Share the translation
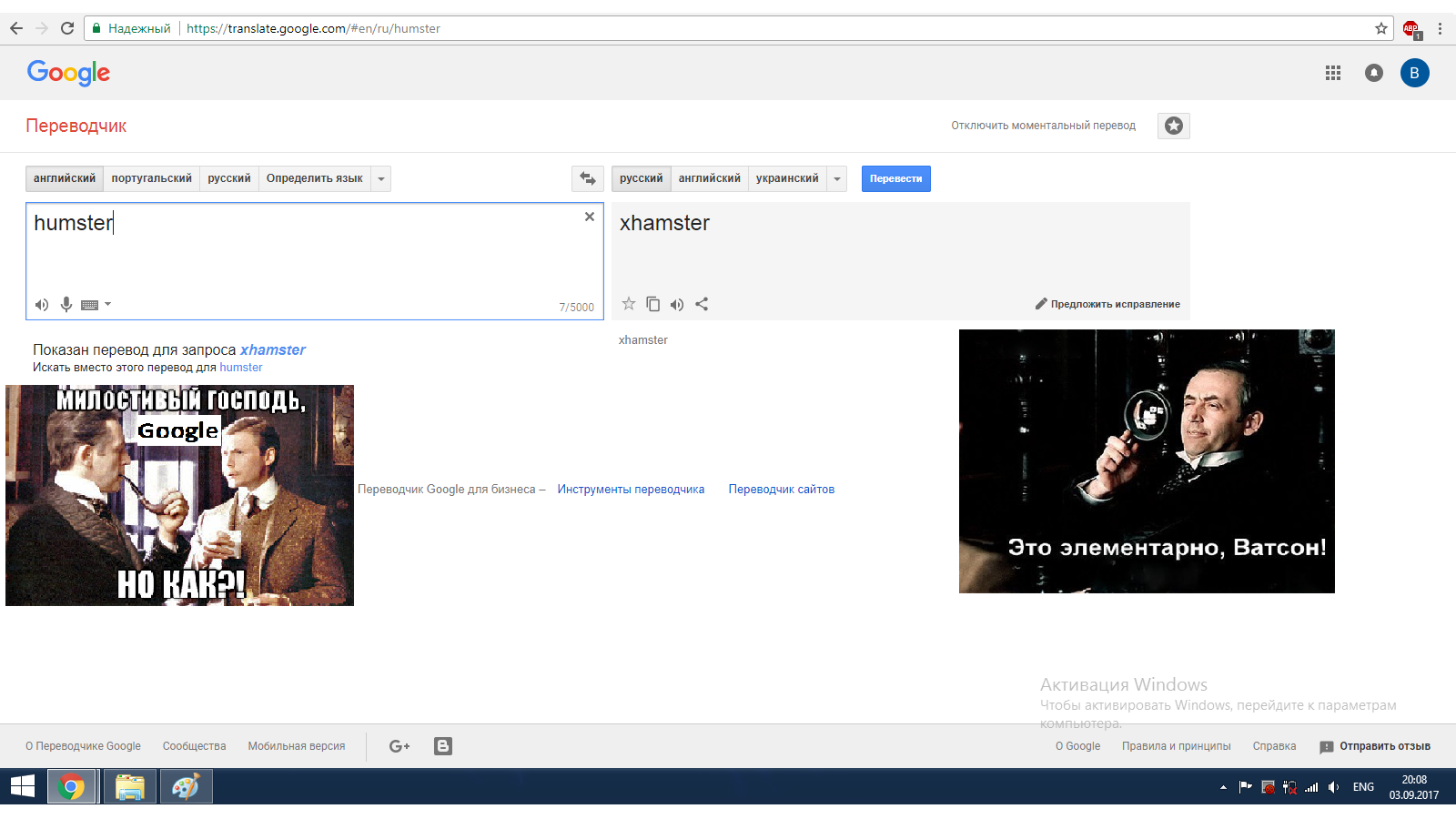Screen dimensions: 1456x819 702,304
